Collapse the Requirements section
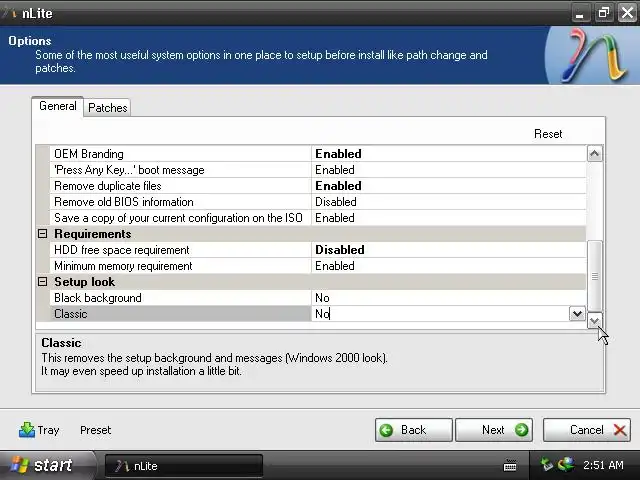 42,233
